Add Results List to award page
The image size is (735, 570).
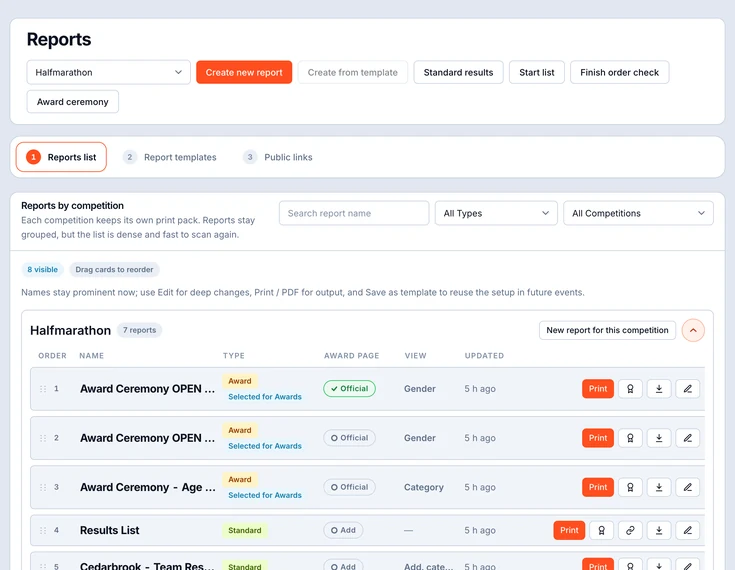pyautogui.click(x=343, y=530)
